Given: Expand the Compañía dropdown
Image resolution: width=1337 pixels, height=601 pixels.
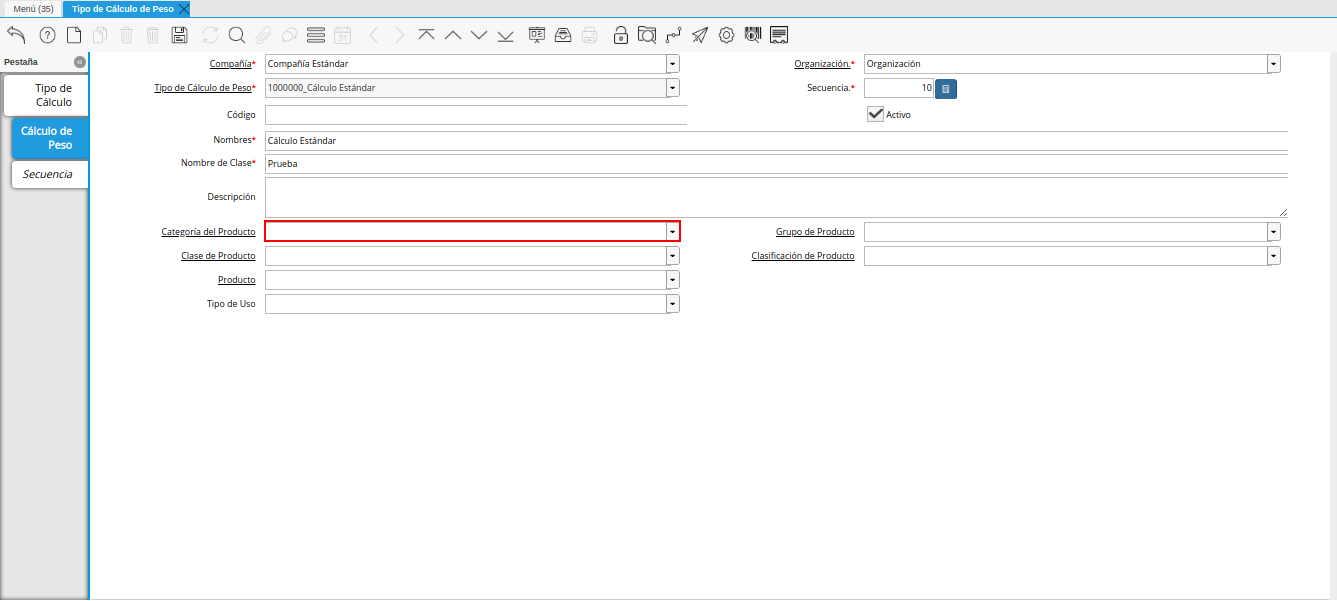Looking at the screenshot, I should tap(673, 64).
